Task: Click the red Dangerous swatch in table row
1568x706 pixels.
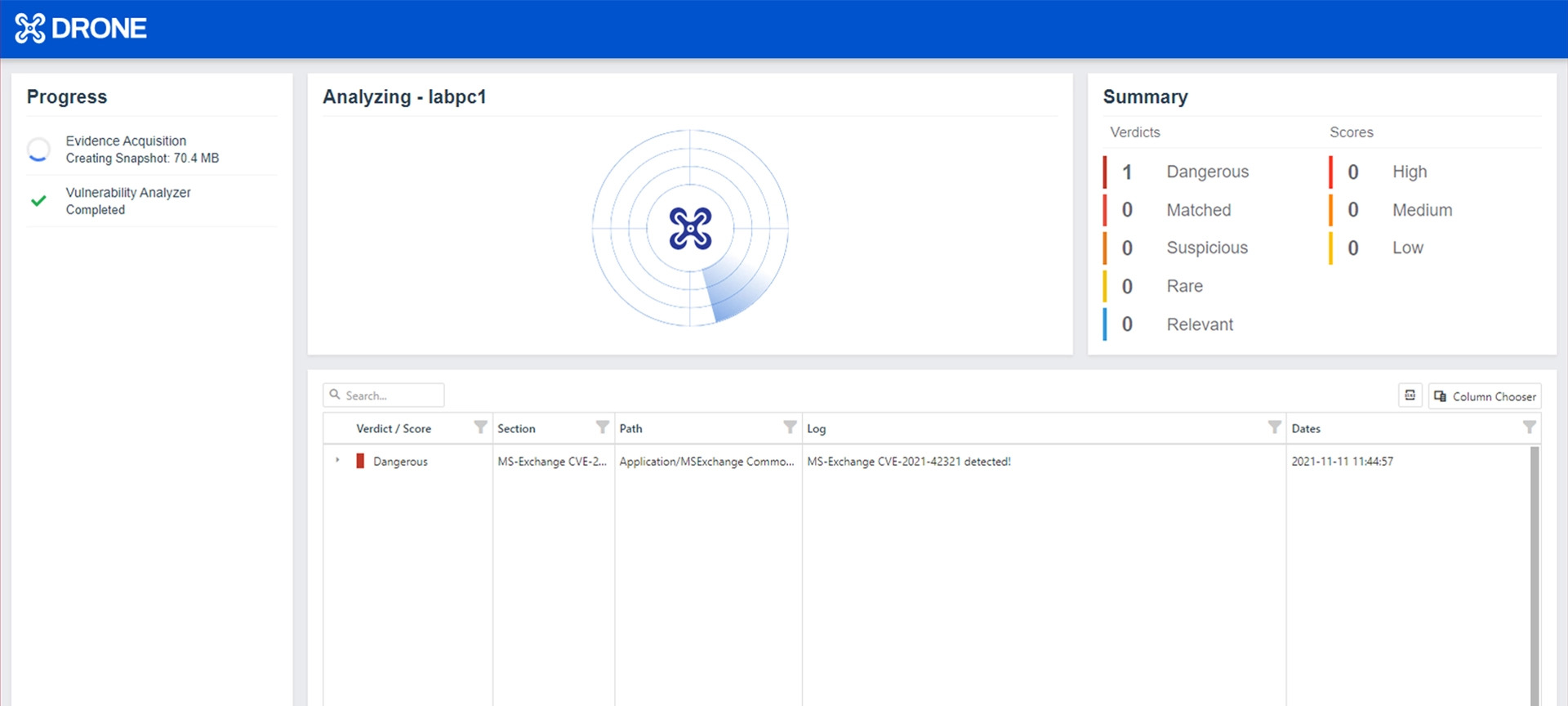Action: coord(360,461)
